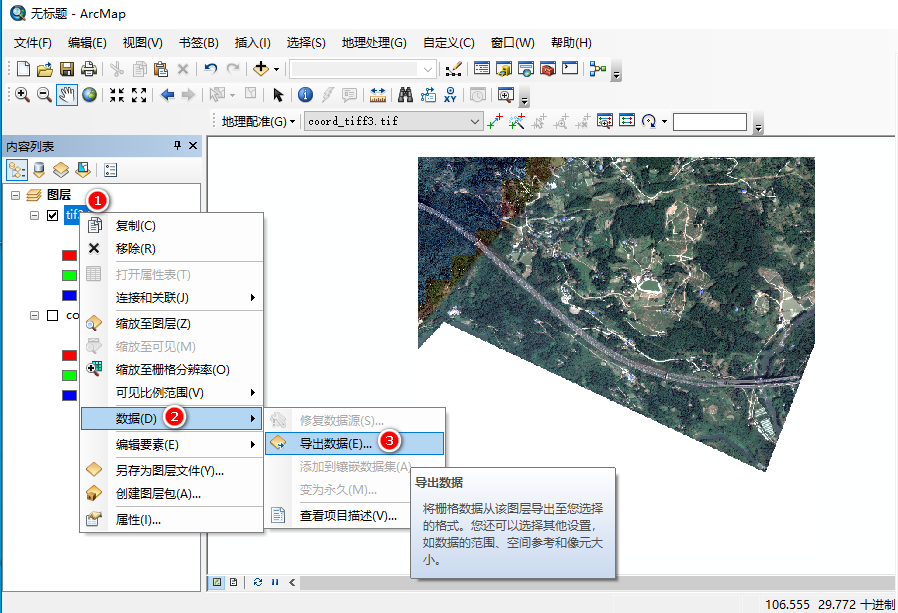Select the Measure ruler tool
The image size is (898, 613).
coord(378,95)
